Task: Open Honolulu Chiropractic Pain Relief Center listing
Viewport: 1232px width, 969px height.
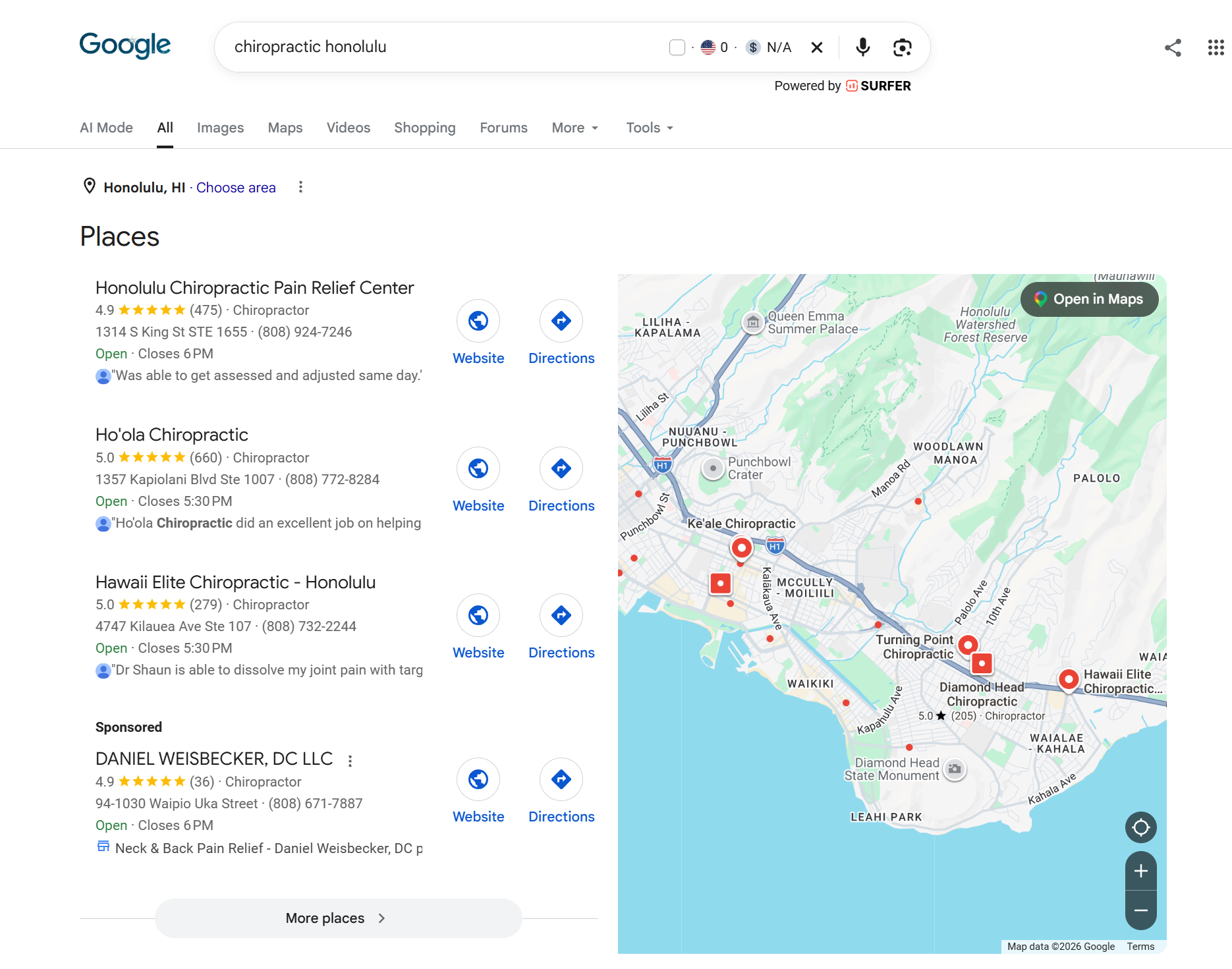Action: [x=255, y=288]
